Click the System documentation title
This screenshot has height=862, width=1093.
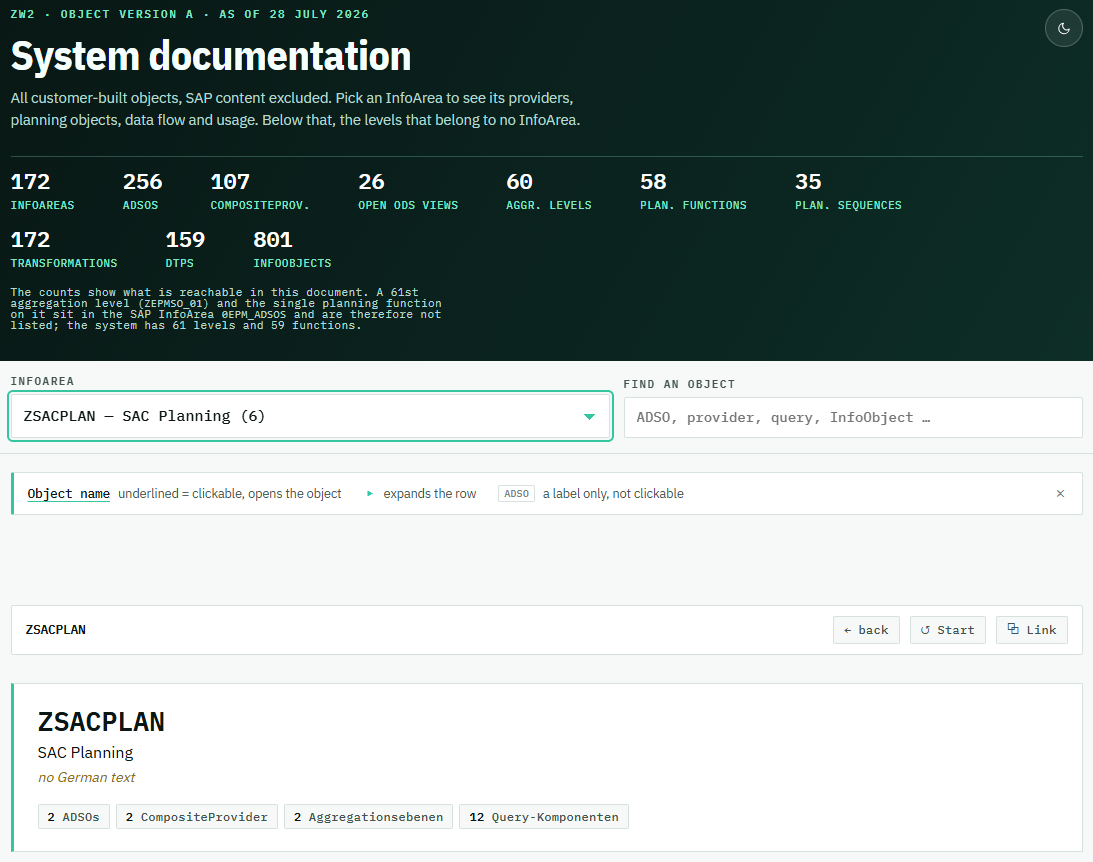pyautogui.click(x=211, y=56)
